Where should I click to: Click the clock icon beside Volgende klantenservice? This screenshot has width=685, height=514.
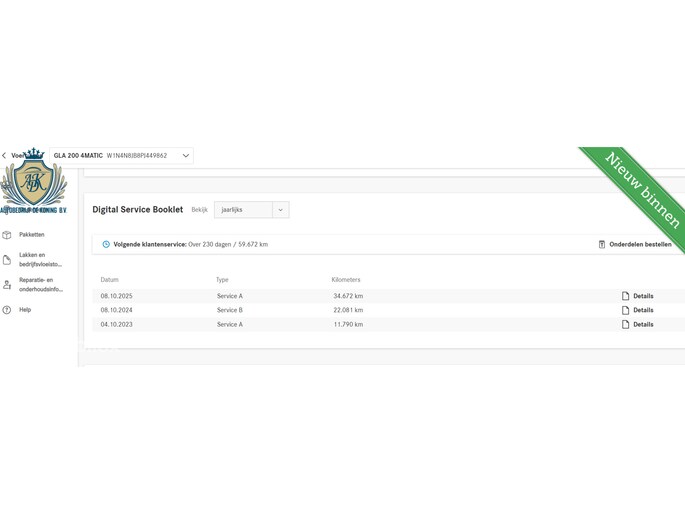tap(106, 244)
